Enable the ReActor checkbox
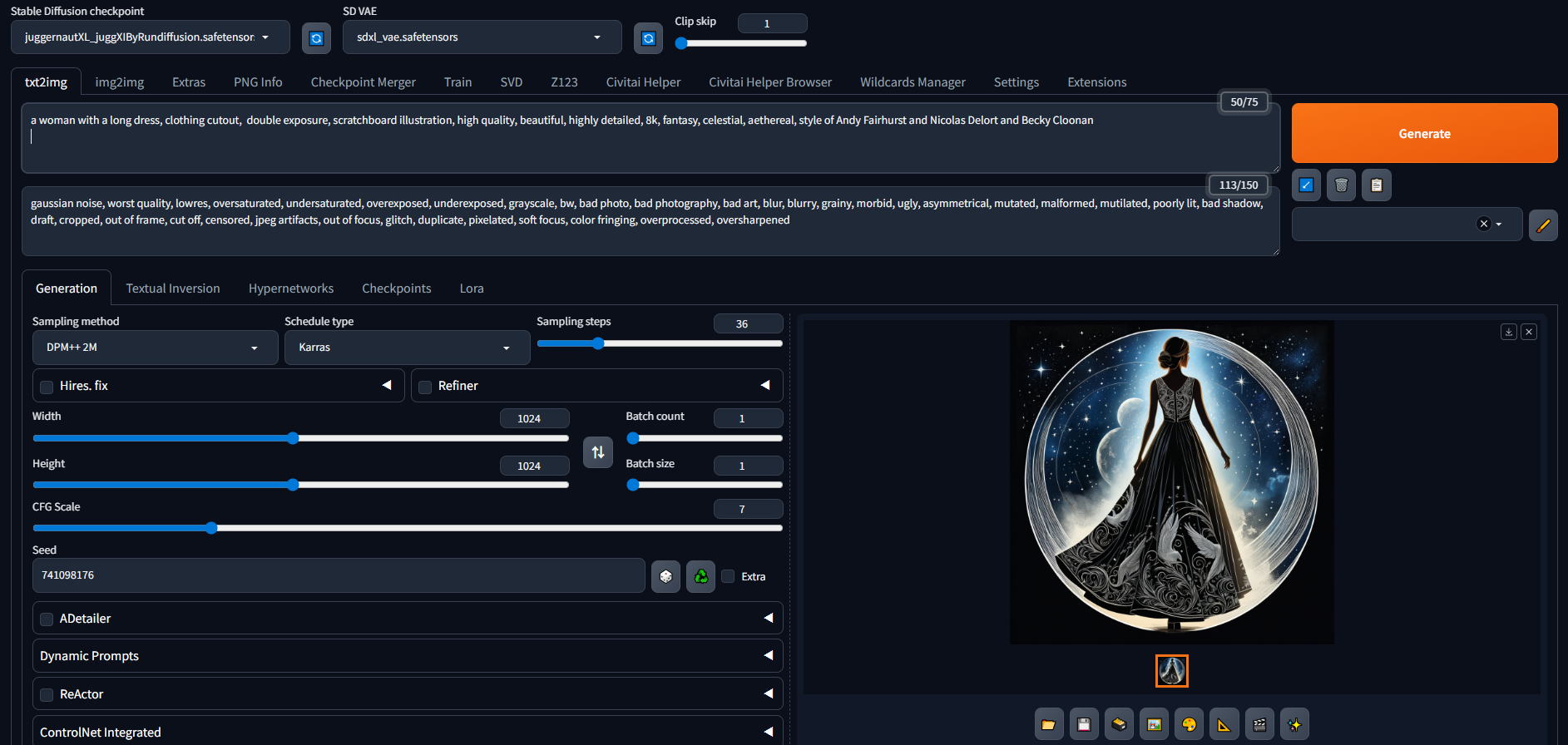This screenshot has width=1568, height=745. [x=47, y=695]
